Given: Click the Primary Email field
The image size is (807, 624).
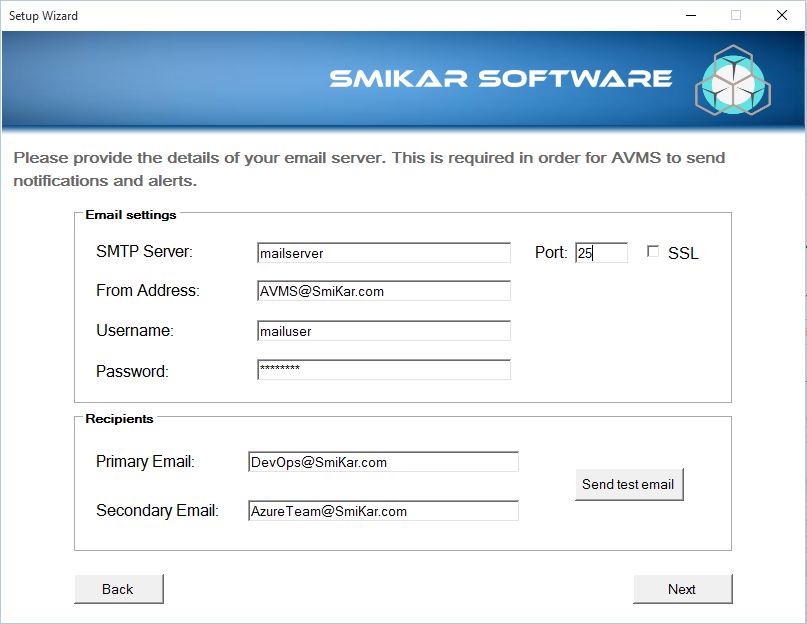Looking at the screenshot, I should pyautogui.click(x=383, y=462).
